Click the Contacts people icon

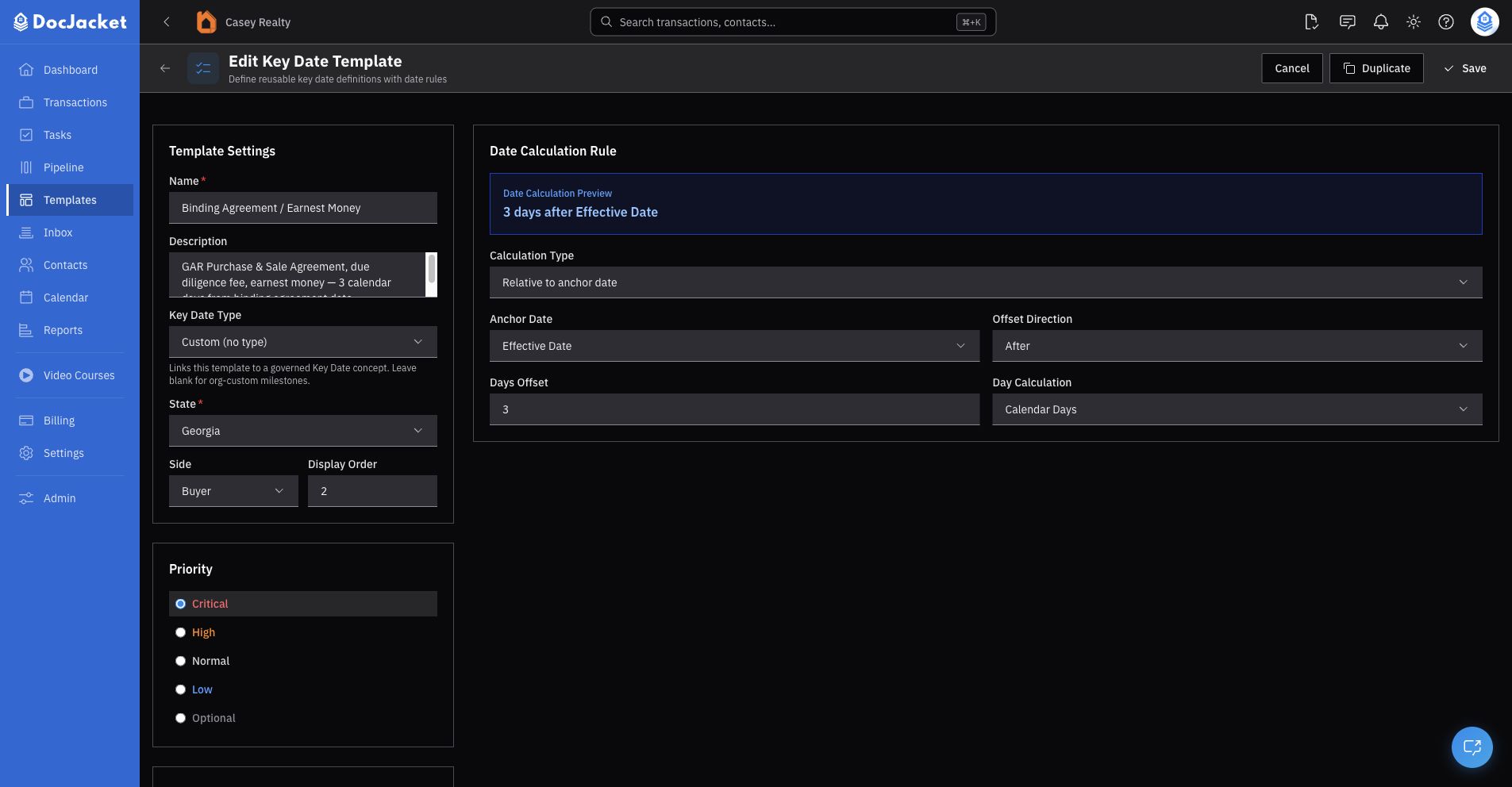tap(26, 265)
